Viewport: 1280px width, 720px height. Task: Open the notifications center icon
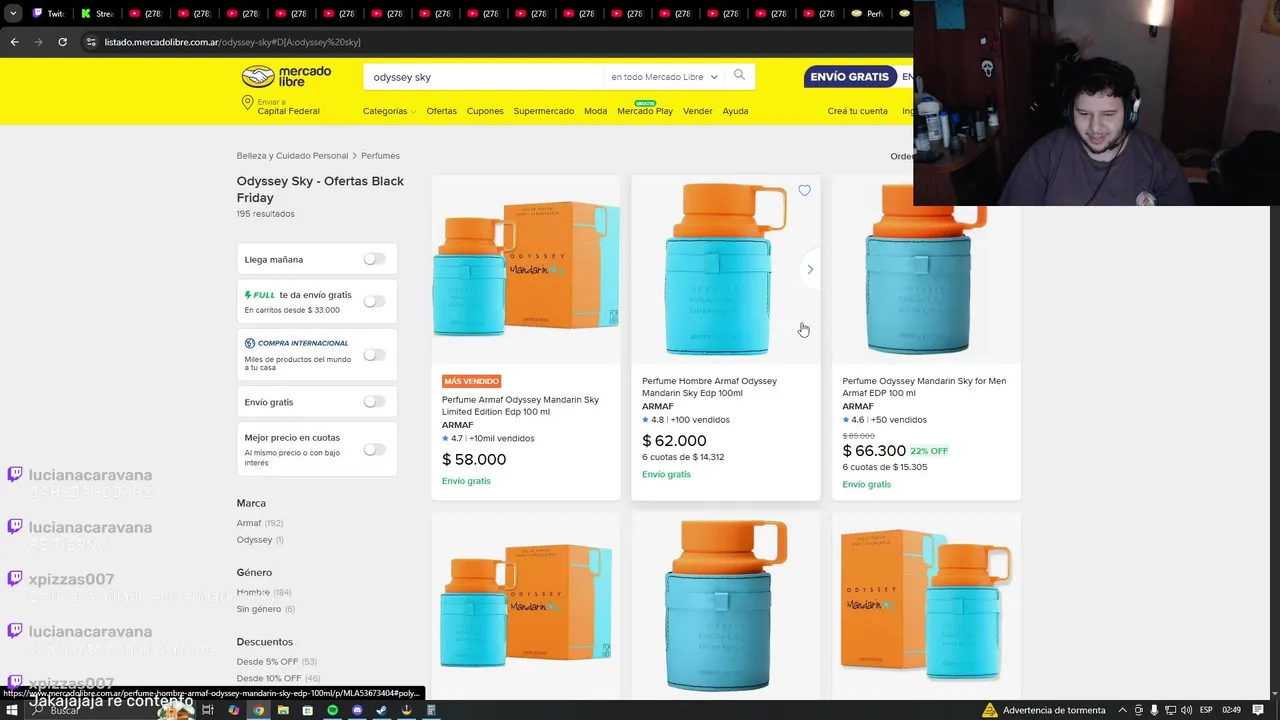[x=1259, y=710]
